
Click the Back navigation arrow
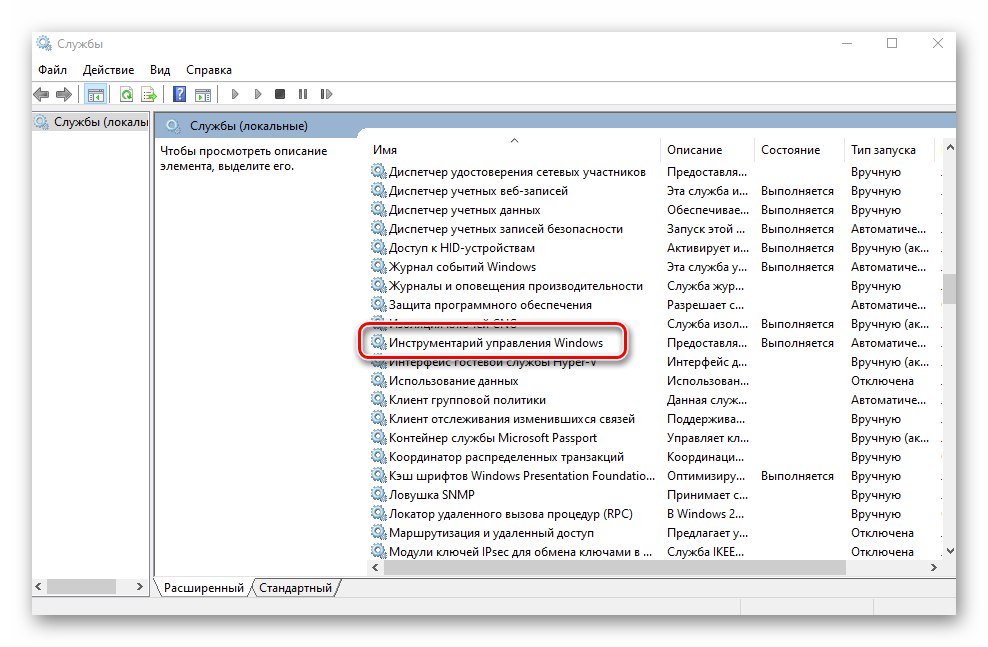40,93
